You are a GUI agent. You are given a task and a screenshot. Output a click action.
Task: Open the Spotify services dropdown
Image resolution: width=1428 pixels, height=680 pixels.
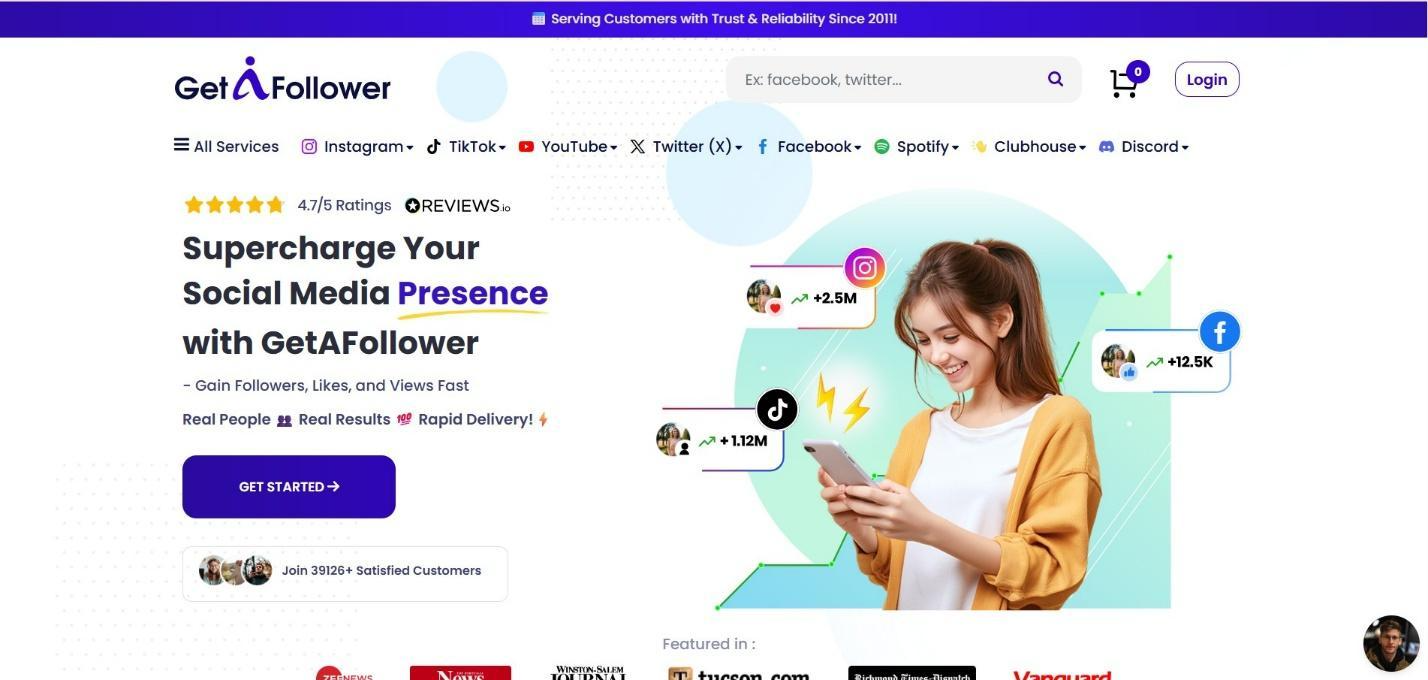click(x=916, y=147)
